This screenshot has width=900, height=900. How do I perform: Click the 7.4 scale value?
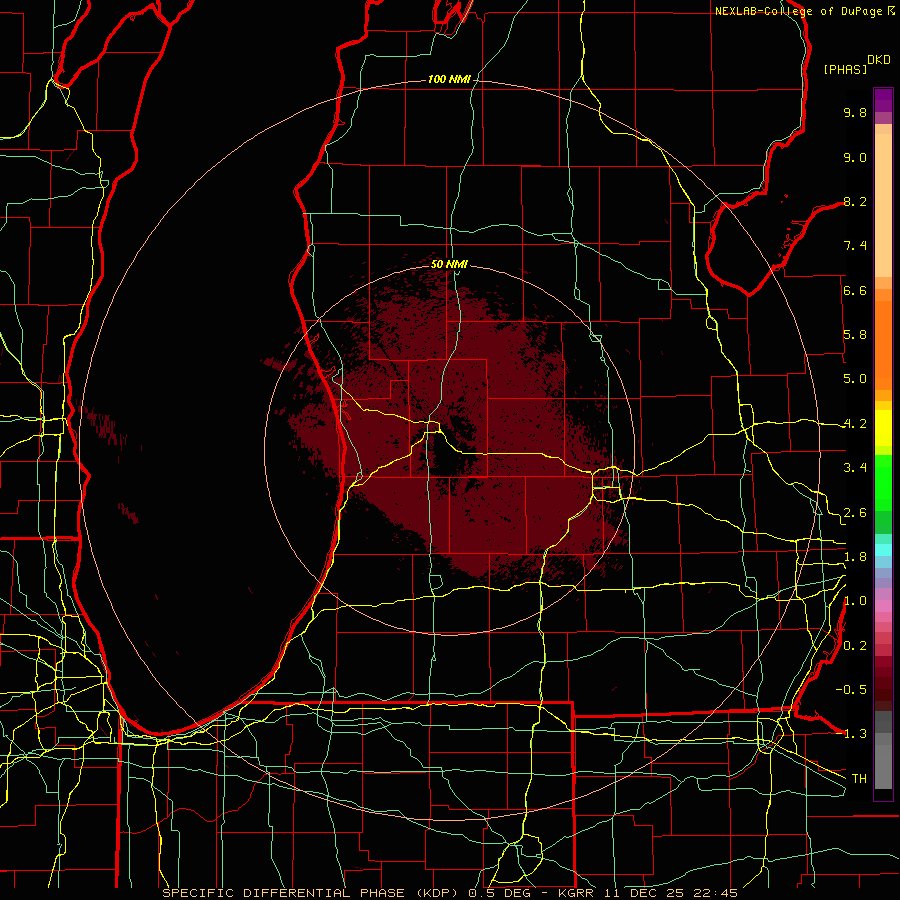point(855,246)
